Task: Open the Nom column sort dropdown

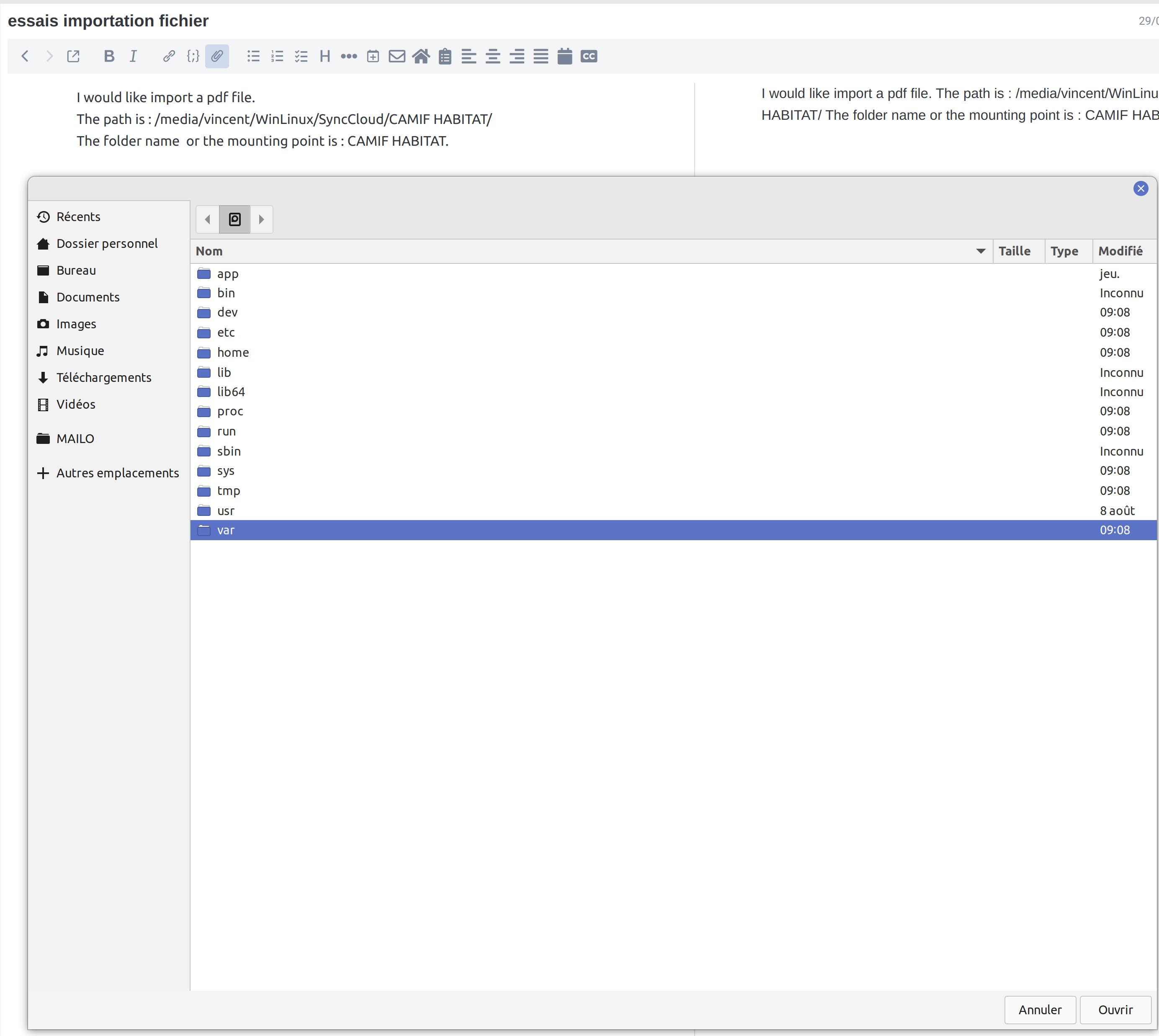Action: point(980,250)
